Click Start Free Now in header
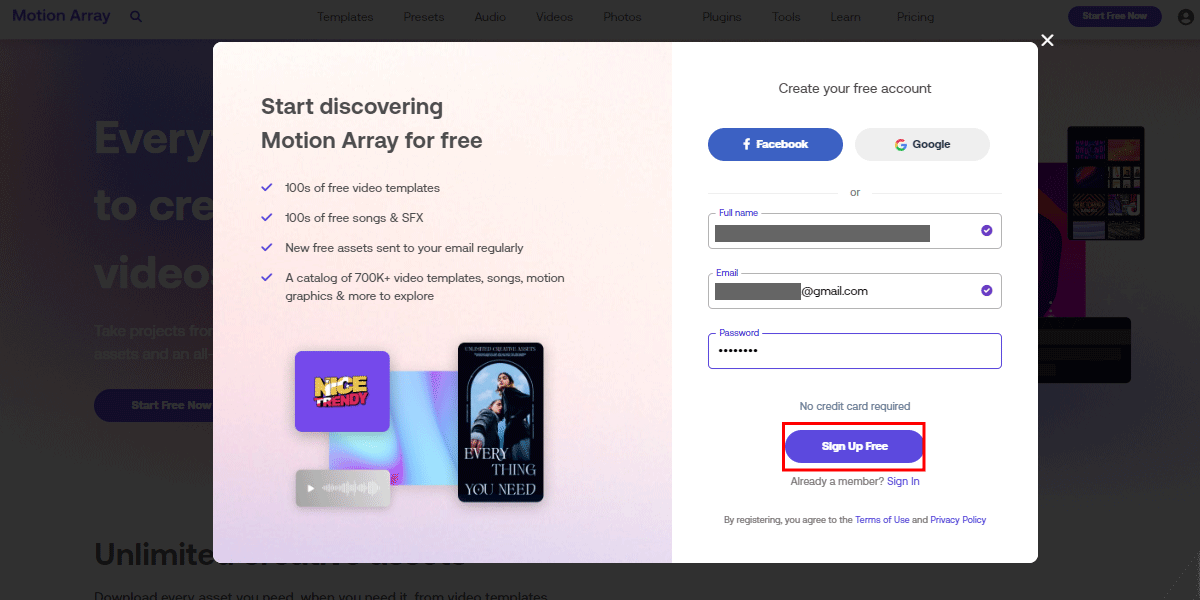Image resolution: width=1200 pixels, height=600 pixels. coord(1115,16)
